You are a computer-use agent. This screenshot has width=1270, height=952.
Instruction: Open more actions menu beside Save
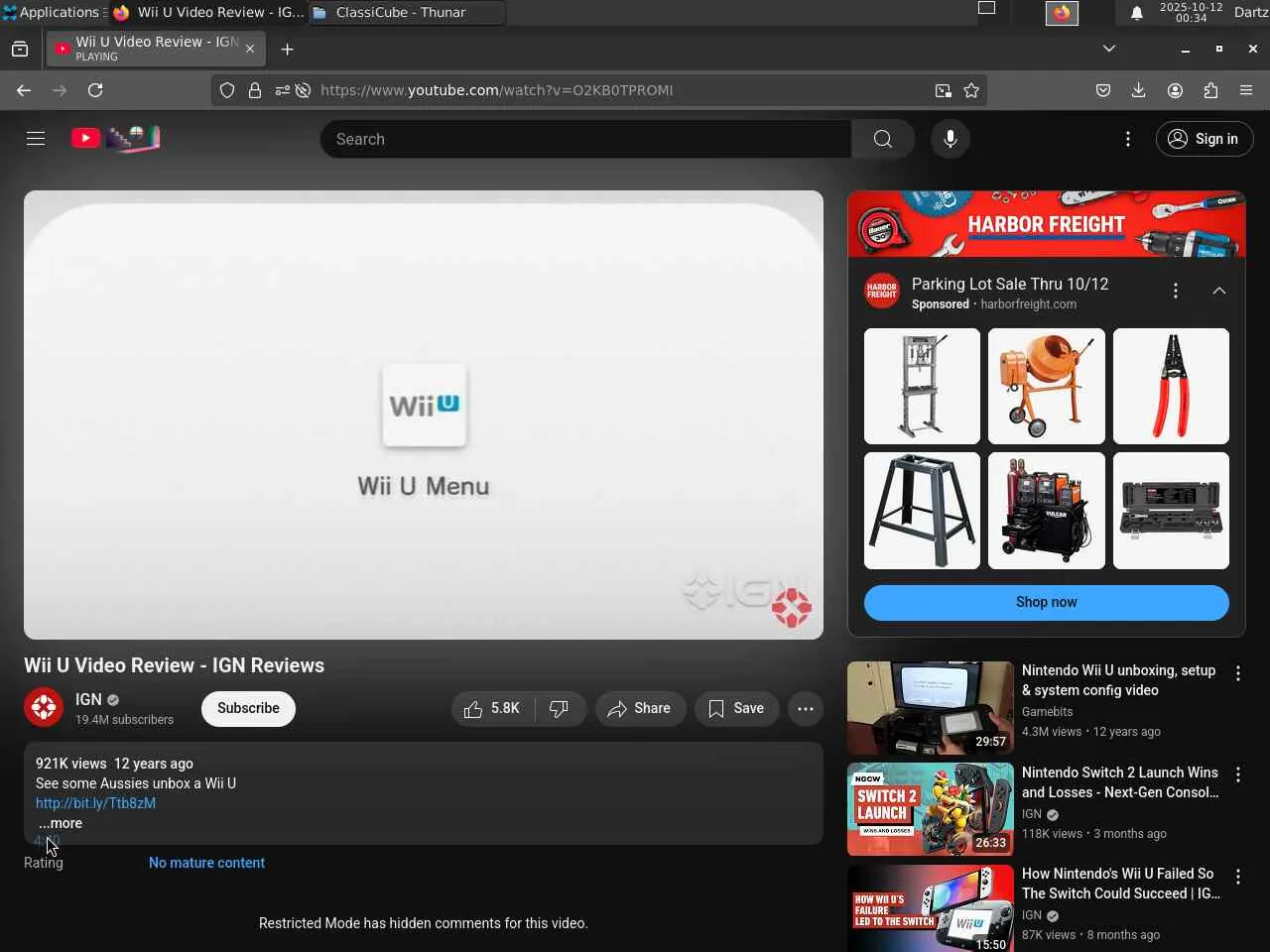click(806, 708)
